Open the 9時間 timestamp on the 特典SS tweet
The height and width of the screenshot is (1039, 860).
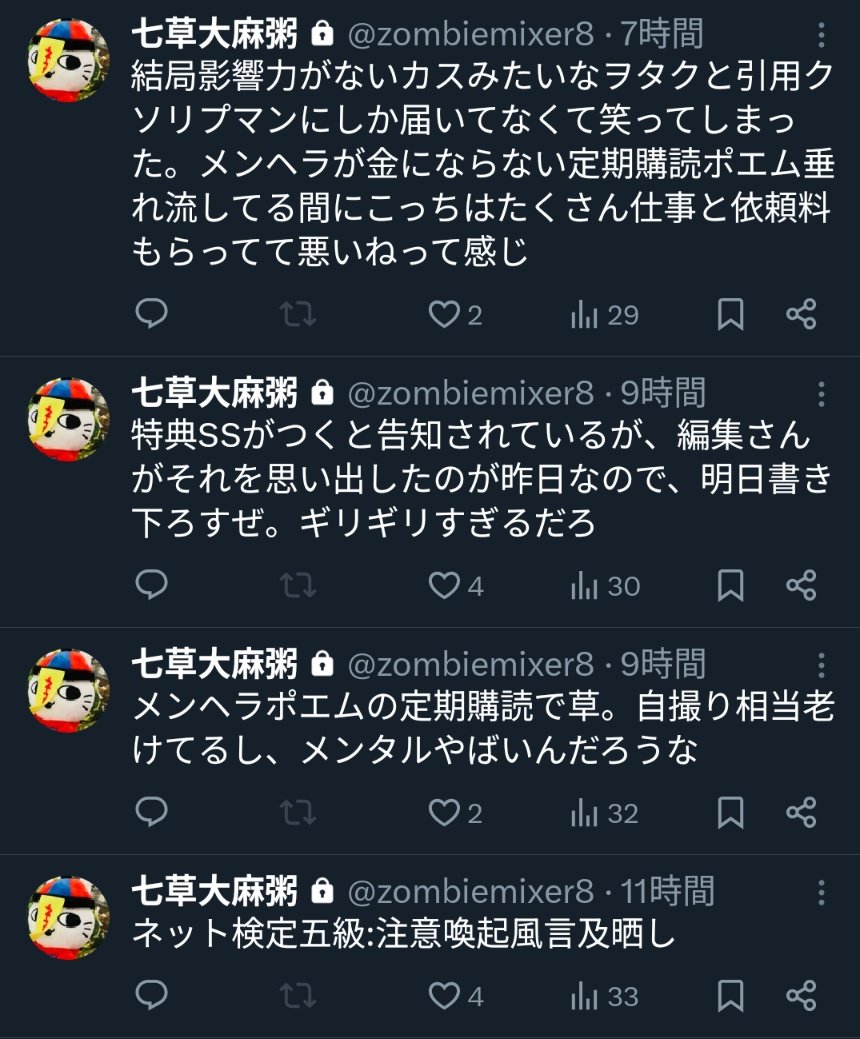pyautogui.click(x=663, y=393)
